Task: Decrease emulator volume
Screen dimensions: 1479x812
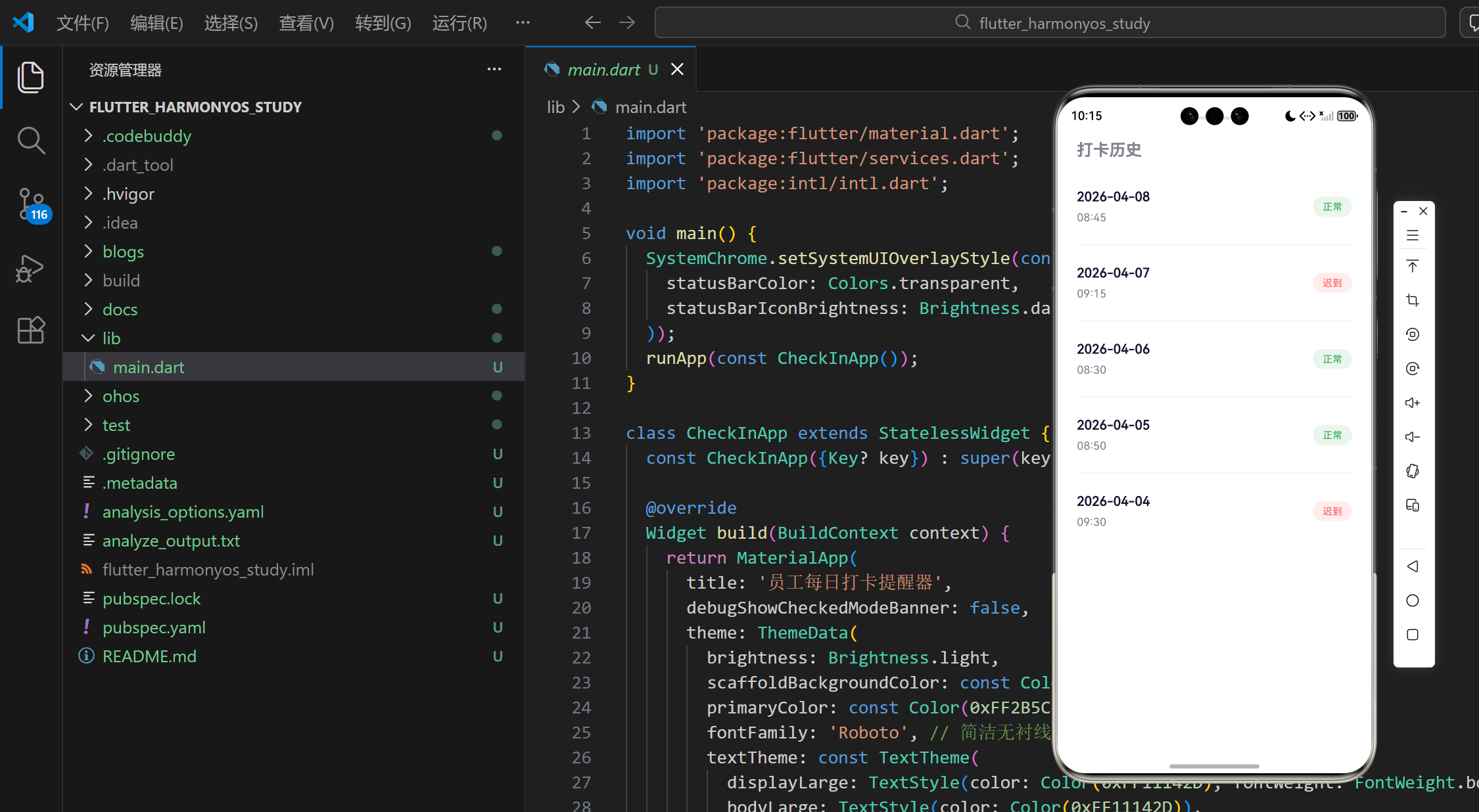Action: coord(1413,437)
